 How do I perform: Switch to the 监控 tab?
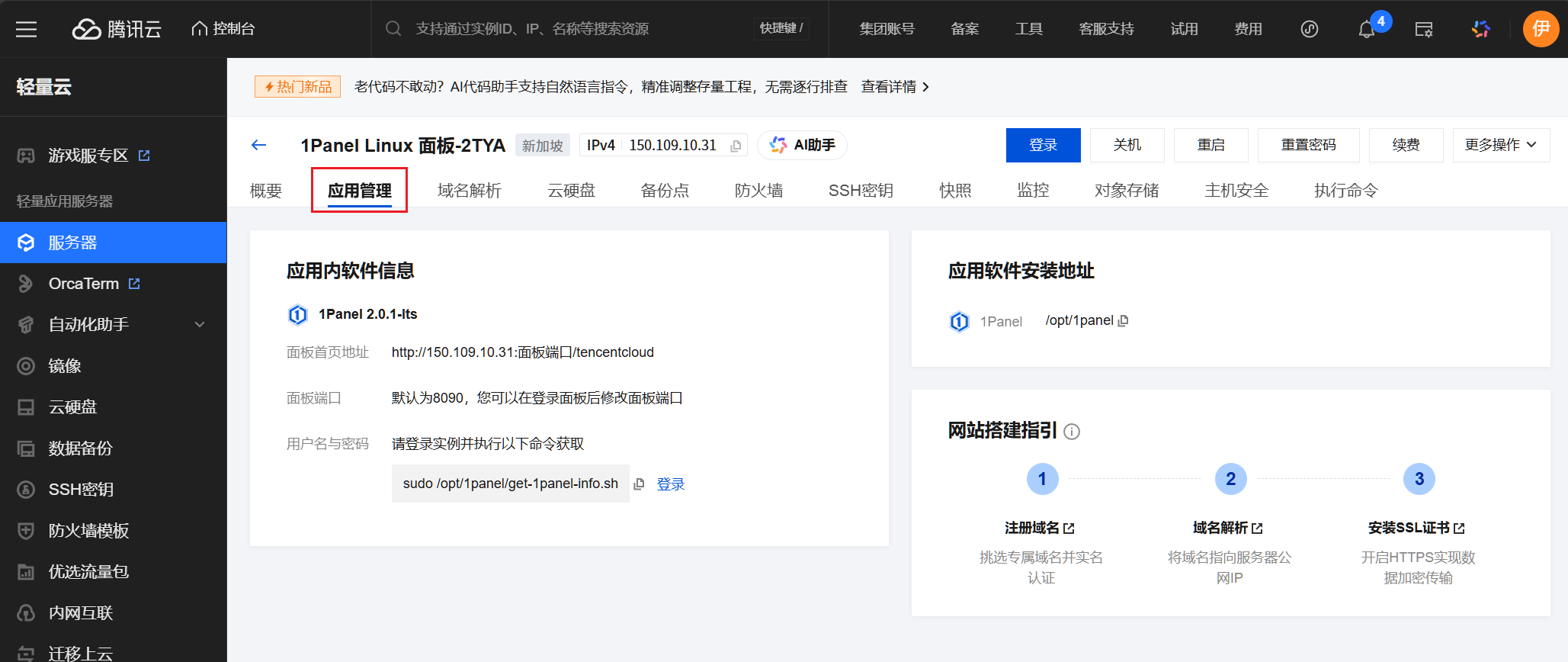coord(1033,191)
